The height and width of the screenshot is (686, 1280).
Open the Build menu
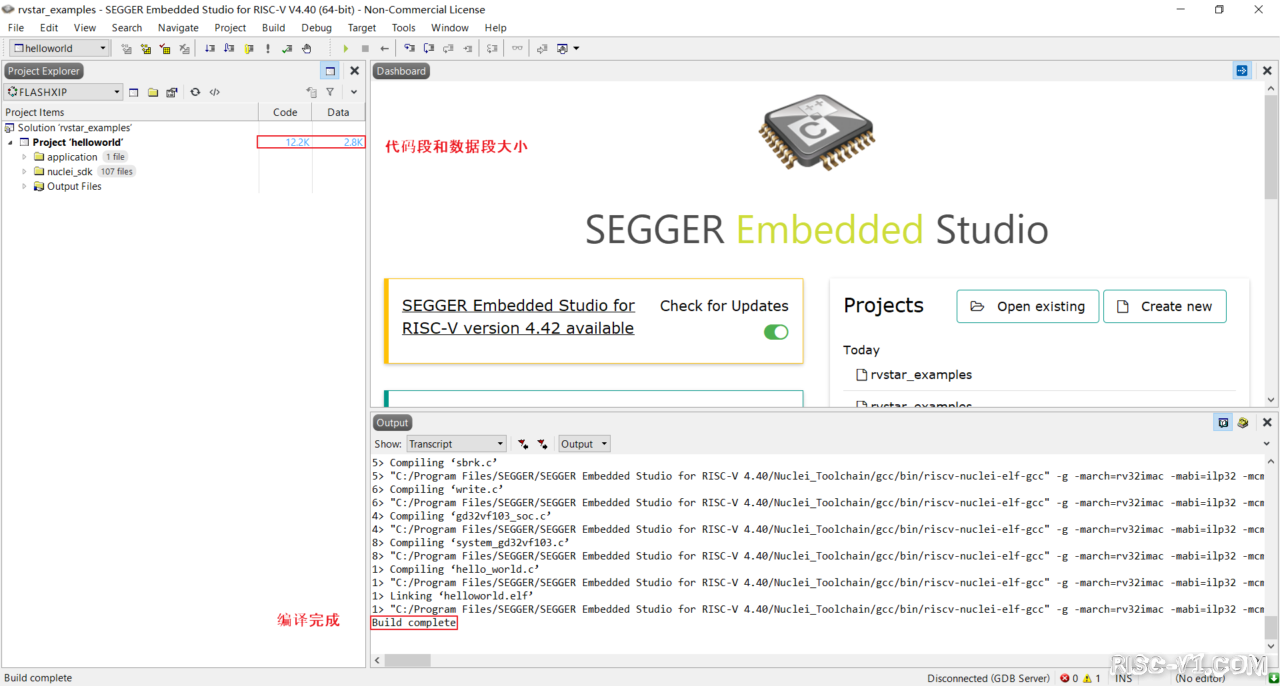coord(273,28)
